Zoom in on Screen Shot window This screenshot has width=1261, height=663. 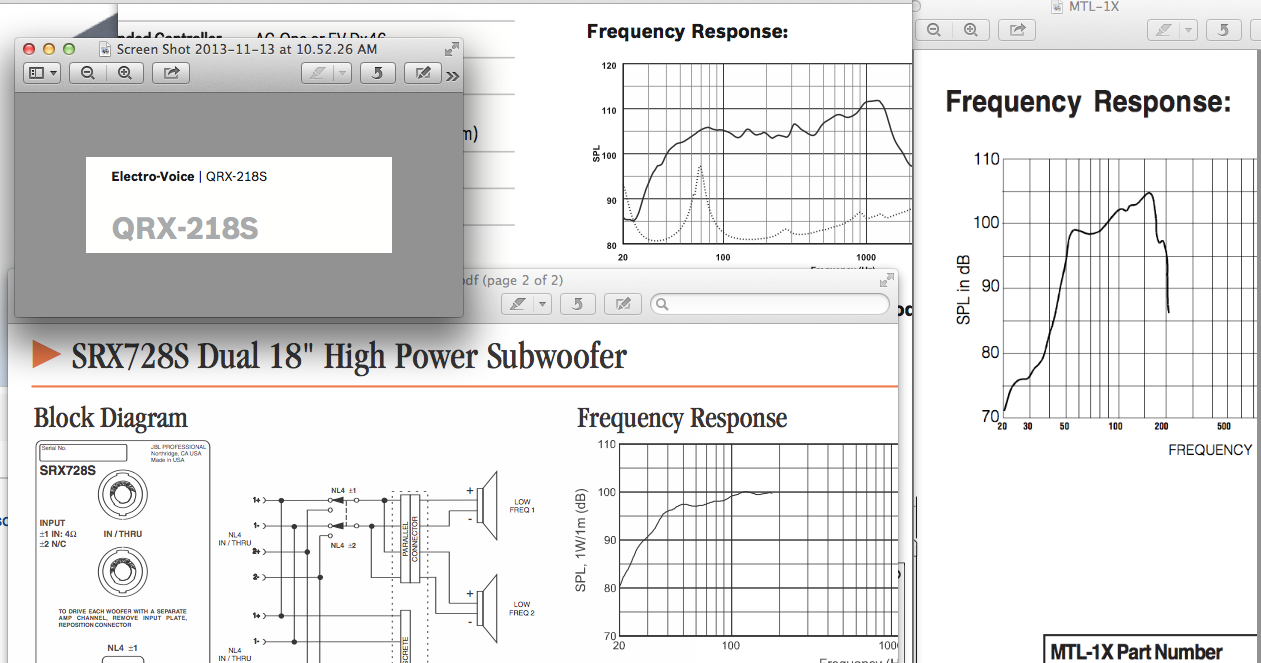click(125, 73)
